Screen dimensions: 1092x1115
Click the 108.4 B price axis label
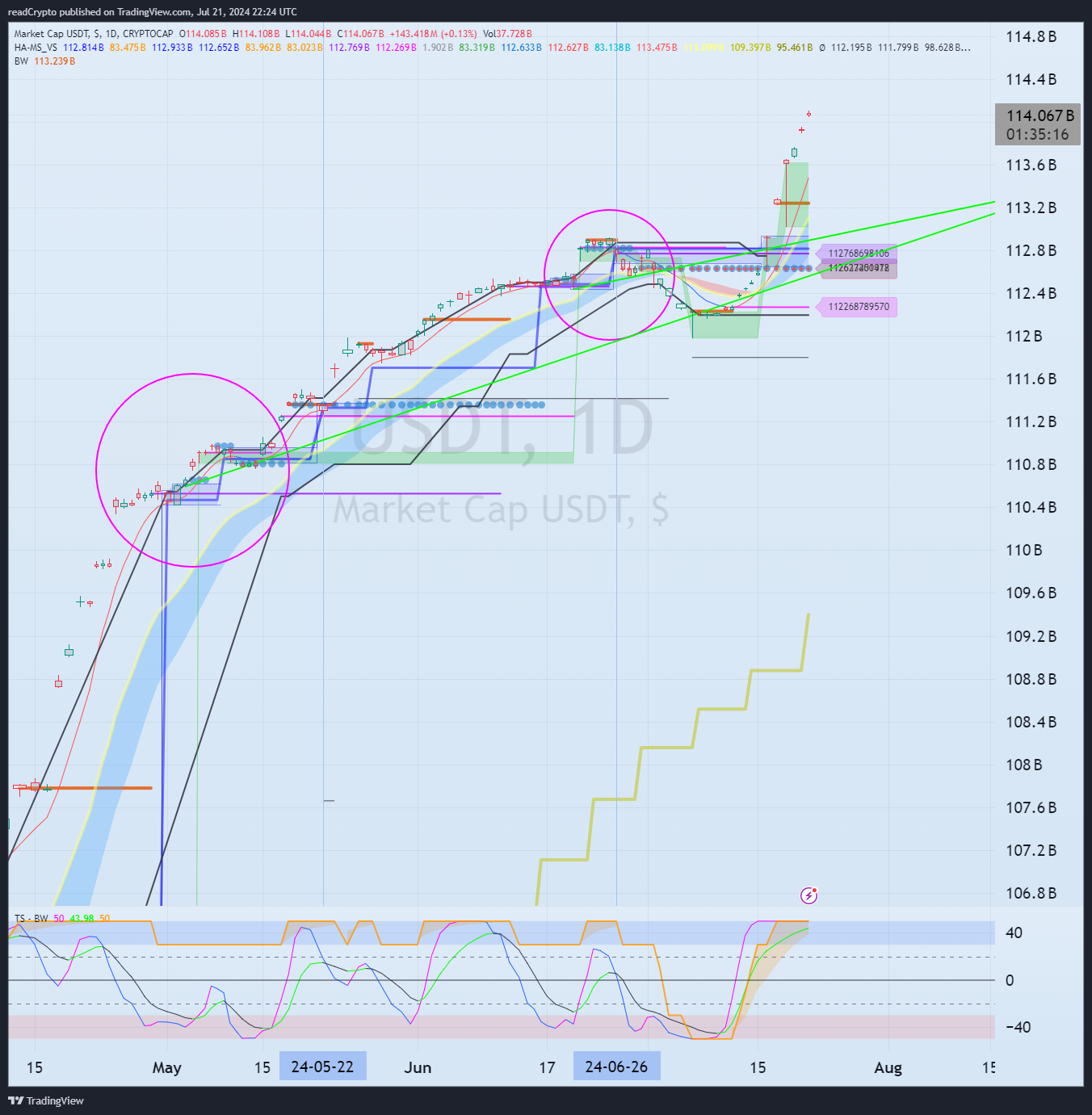pyautogui.click(x=1031, y=722)
